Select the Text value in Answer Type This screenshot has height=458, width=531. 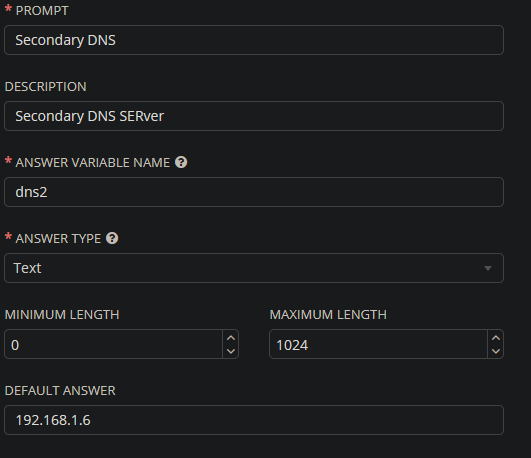[x=27, y=268]
